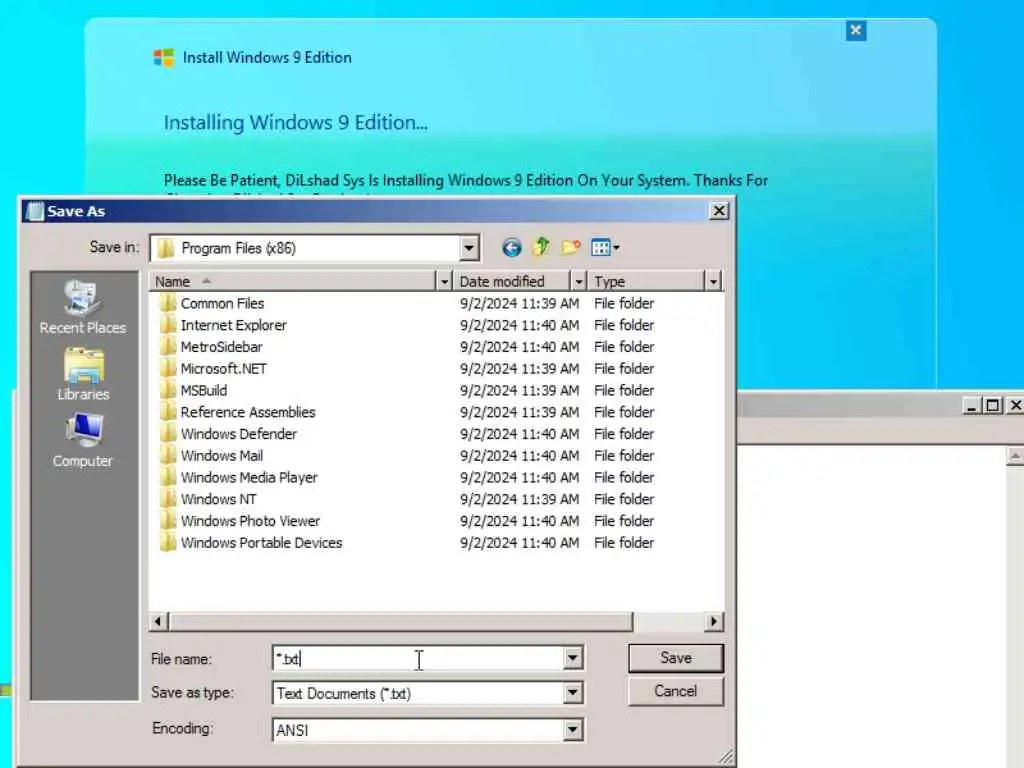
Task: Click the Save As dialog resize grip
Action: [726, 756]
